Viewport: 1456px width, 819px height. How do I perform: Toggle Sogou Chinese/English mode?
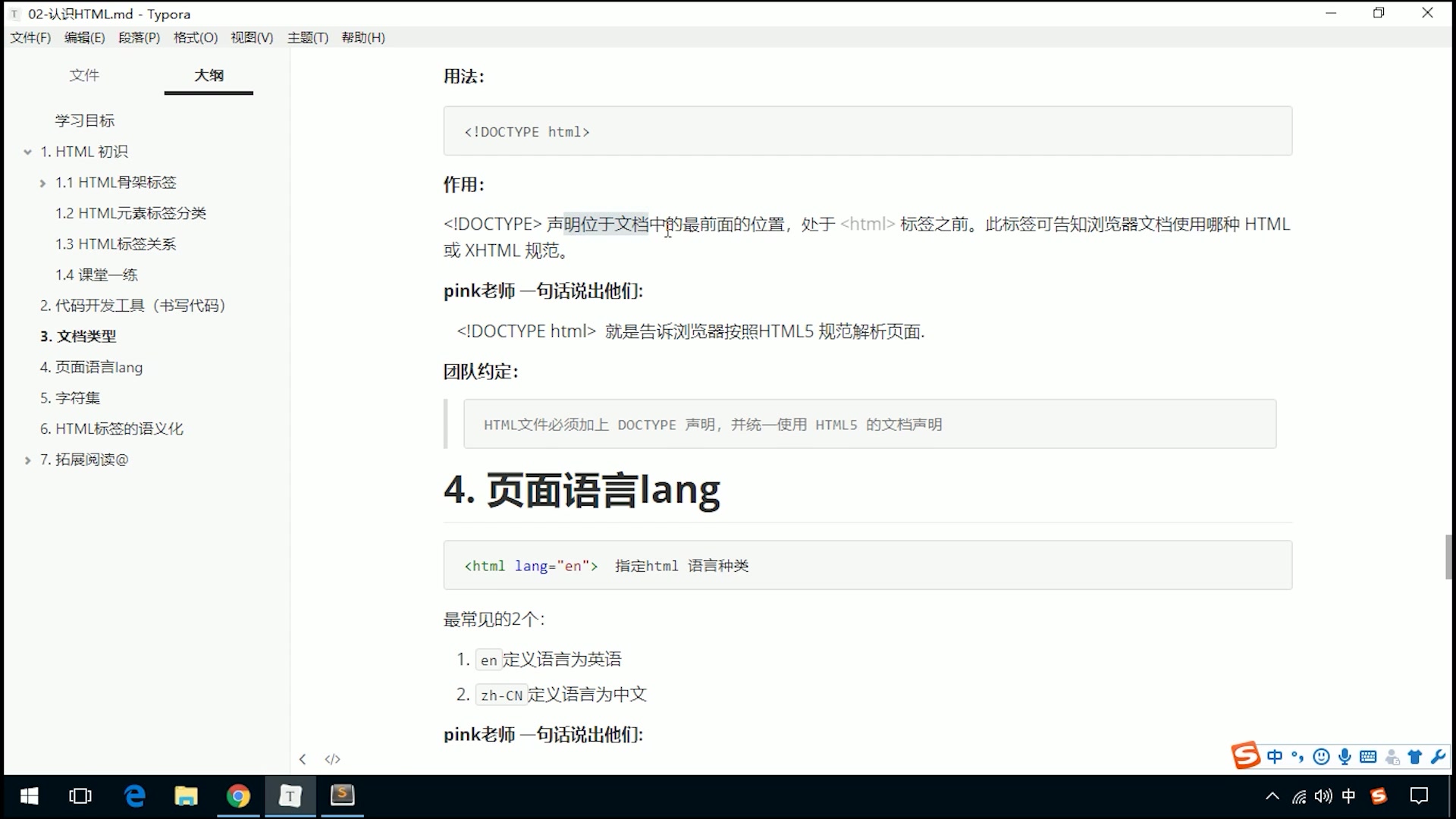point(1275,757)
